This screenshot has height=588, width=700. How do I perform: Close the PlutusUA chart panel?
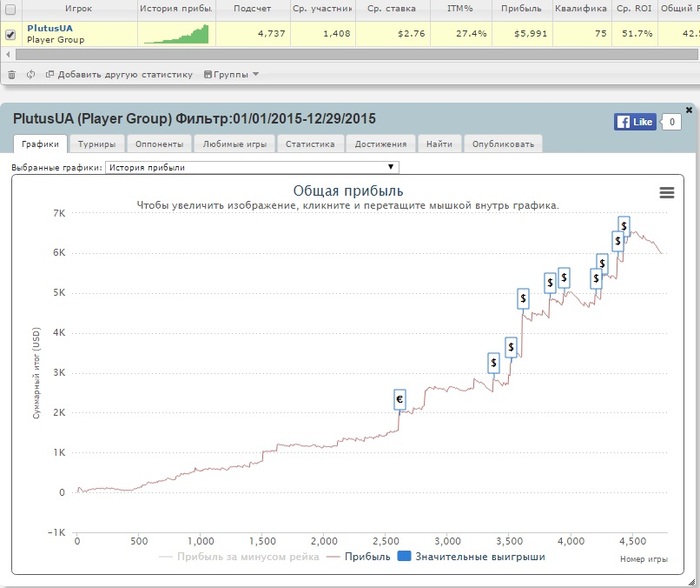click(689, 110)
